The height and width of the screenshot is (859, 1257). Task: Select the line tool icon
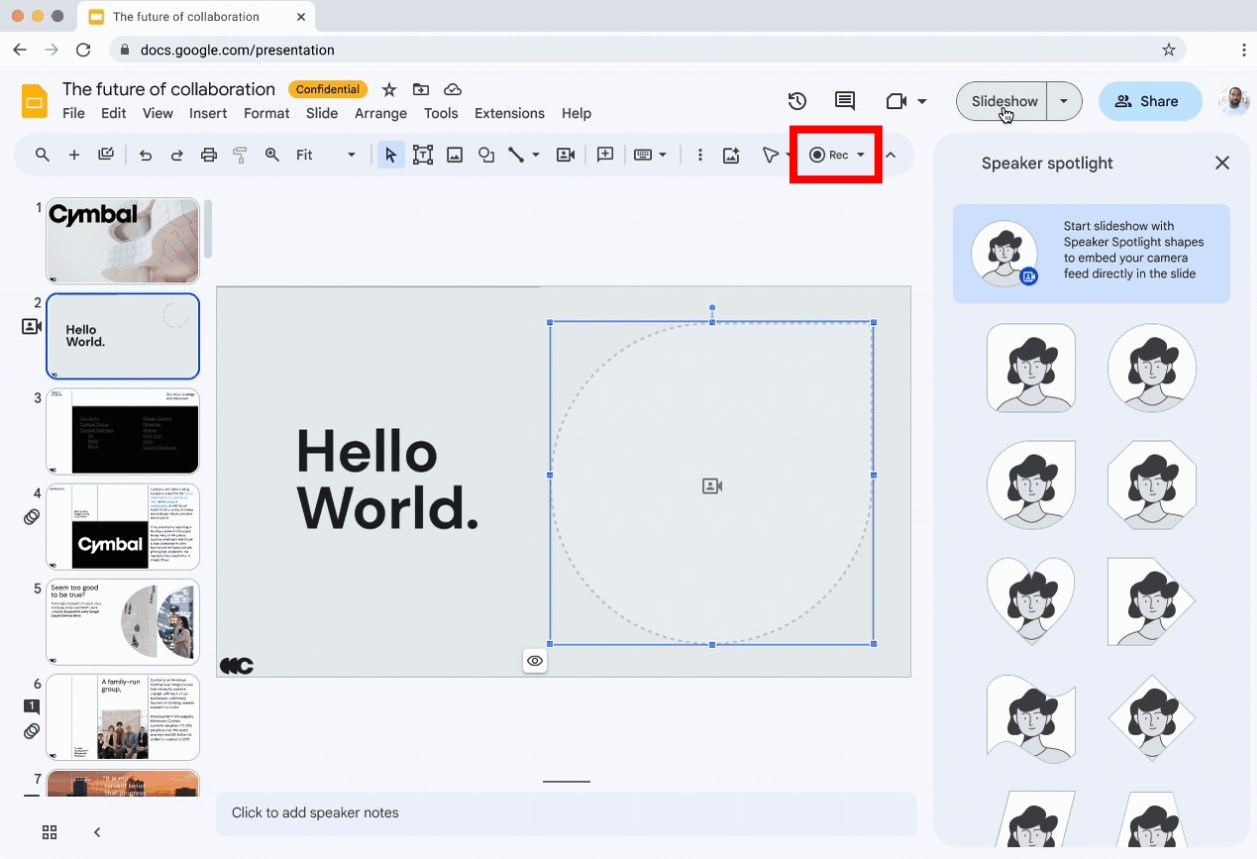[516, 155]
